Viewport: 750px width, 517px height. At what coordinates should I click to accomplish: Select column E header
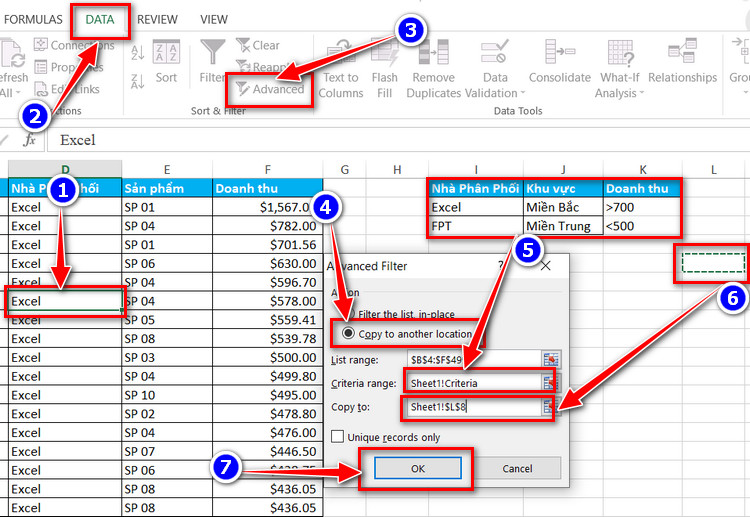click(x=166, y=169)
